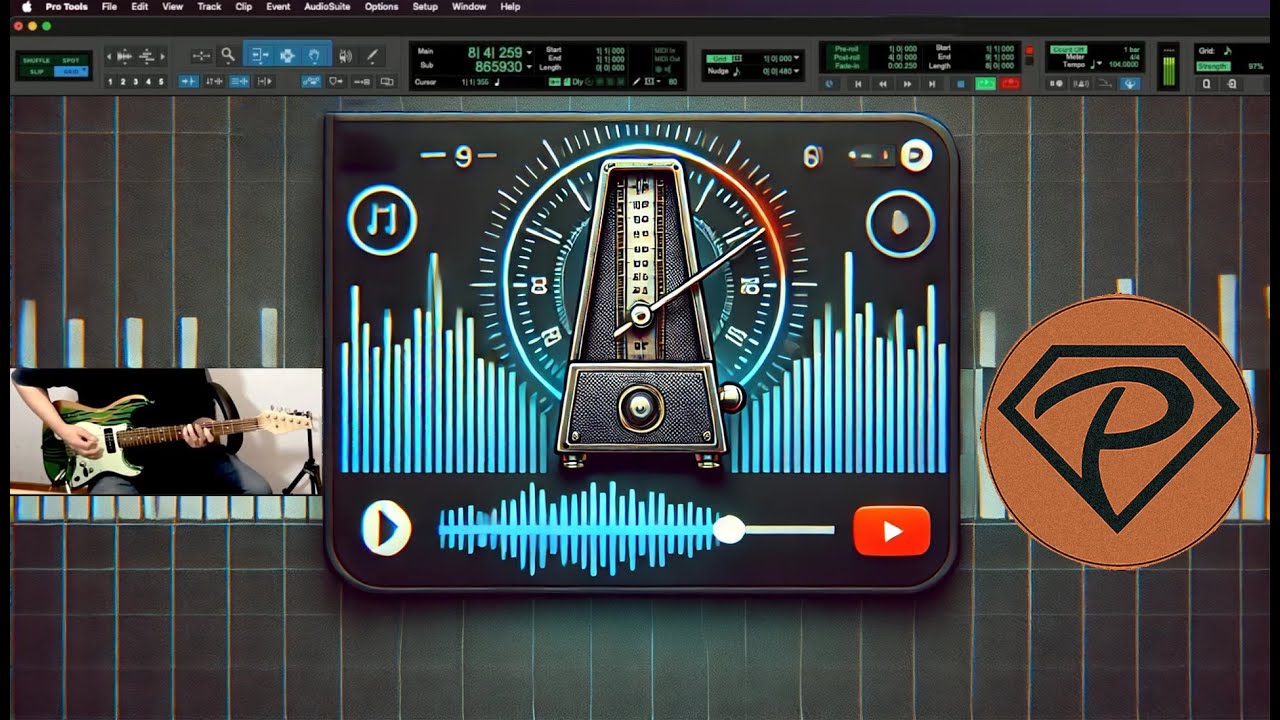Open the Pro Tools application menu
Image resolution: width=1280 pixels, height=720 pixels.
click(x=67, y=6)
